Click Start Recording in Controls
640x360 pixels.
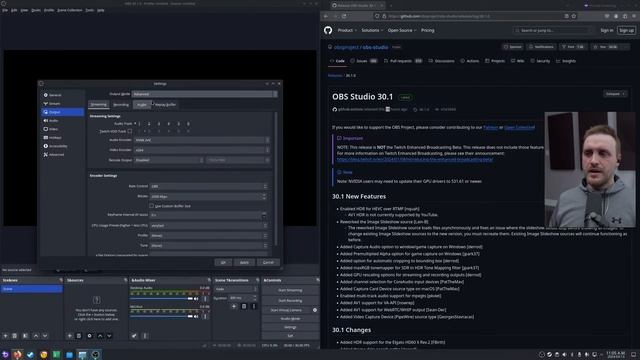click(290, 300)
